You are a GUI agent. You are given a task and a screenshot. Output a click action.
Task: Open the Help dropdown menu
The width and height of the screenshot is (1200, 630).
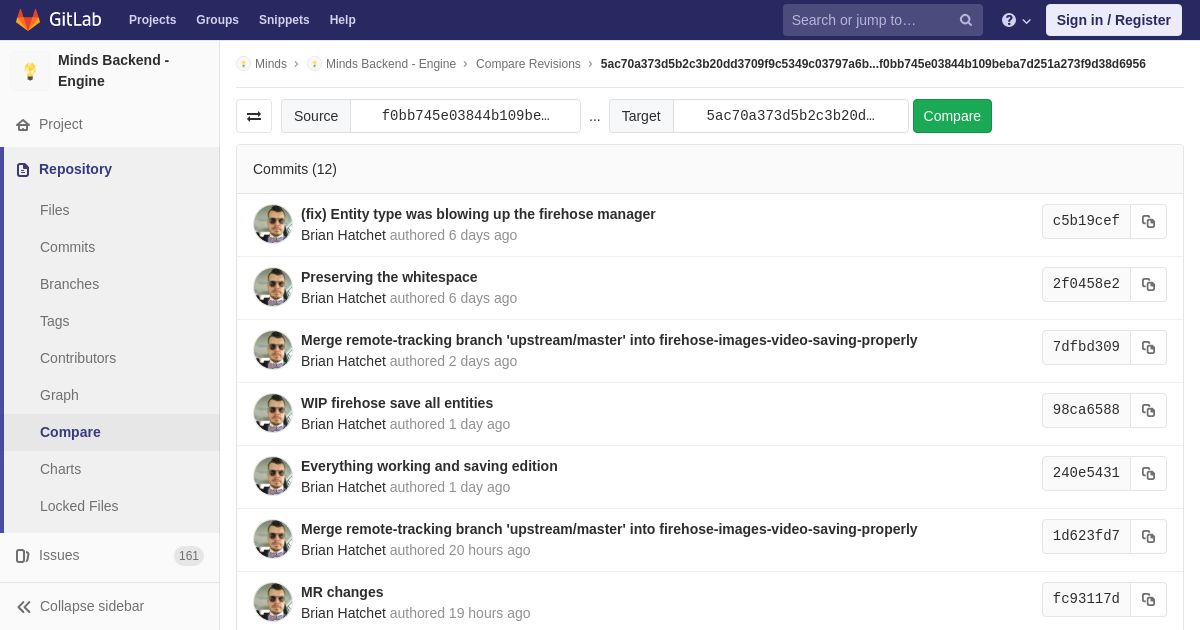(1016, 20)
